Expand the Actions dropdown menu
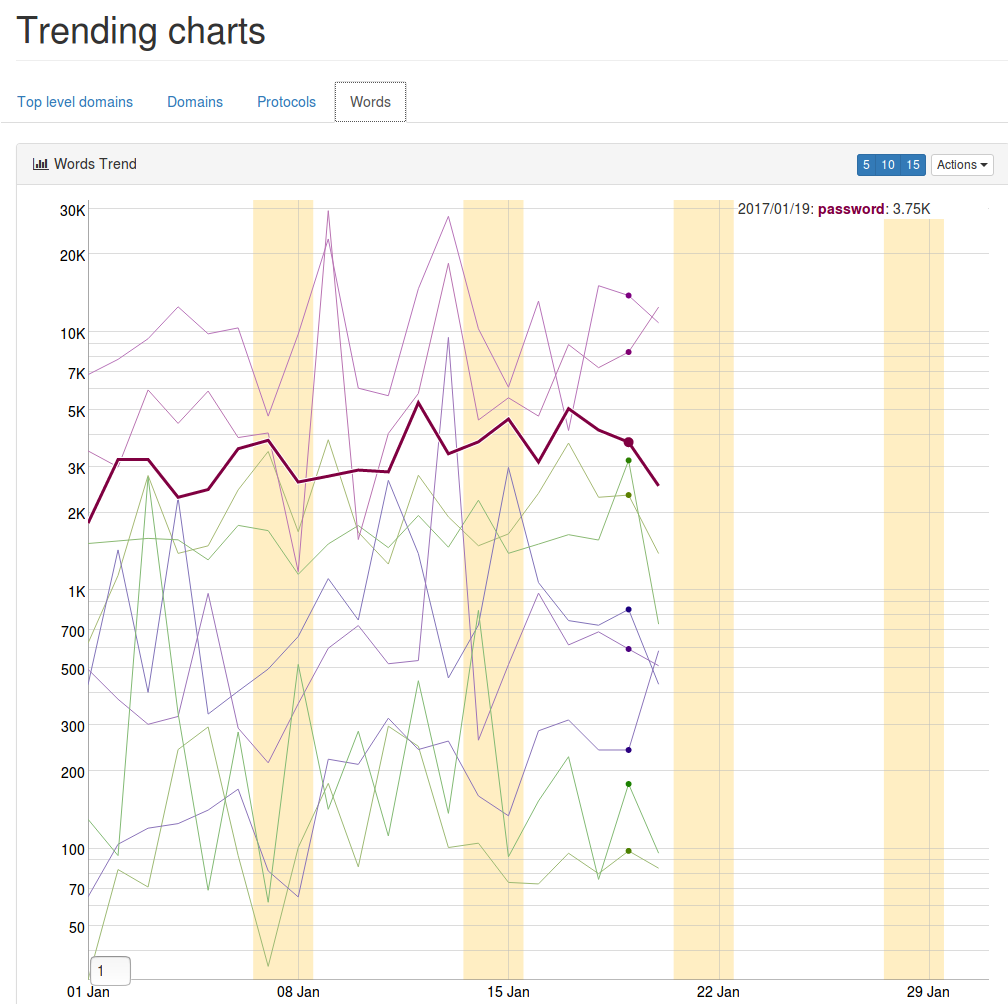 [962, 165]
